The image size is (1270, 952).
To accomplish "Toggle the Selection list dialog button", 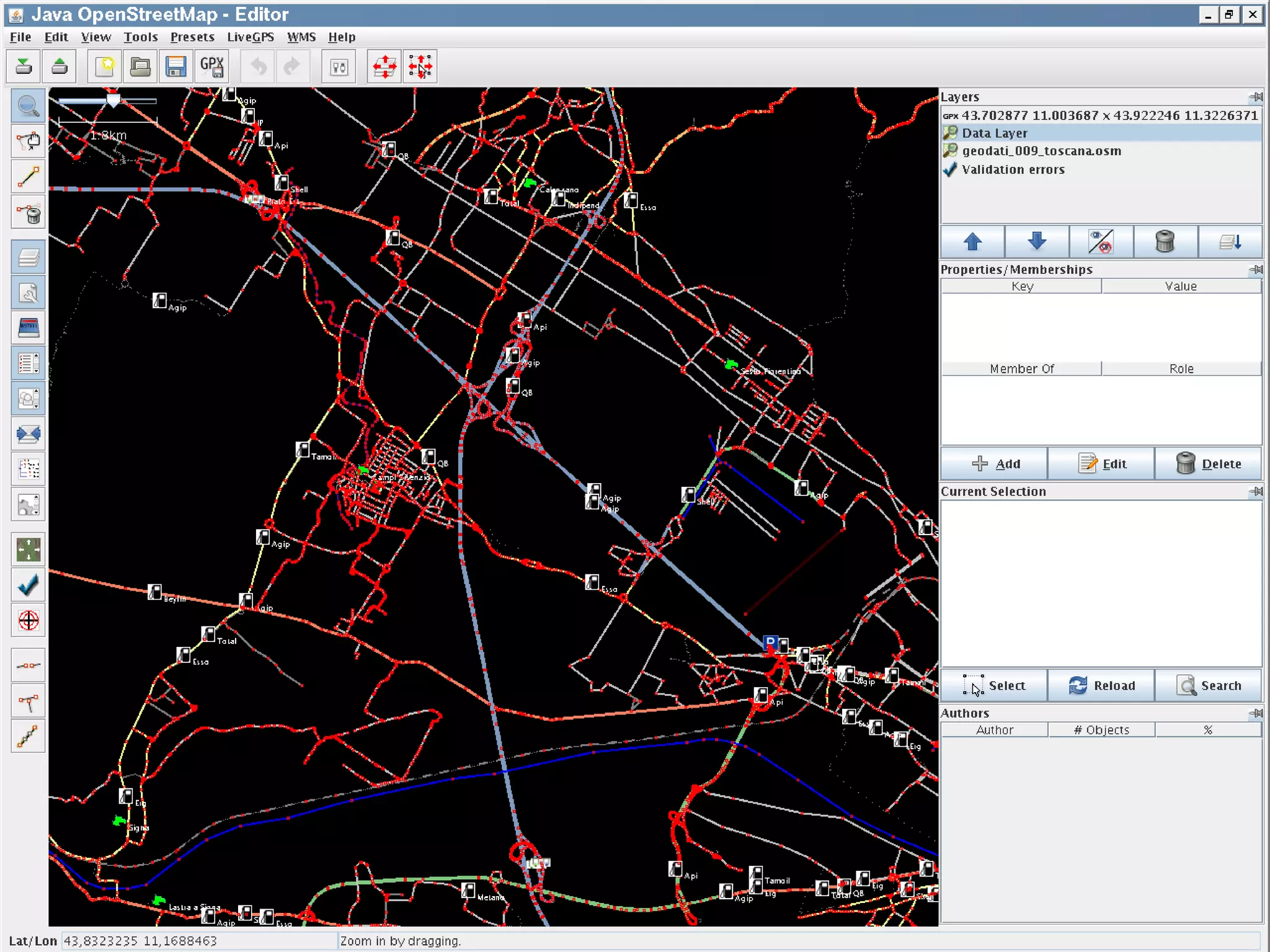I will [x=29, y=363].
